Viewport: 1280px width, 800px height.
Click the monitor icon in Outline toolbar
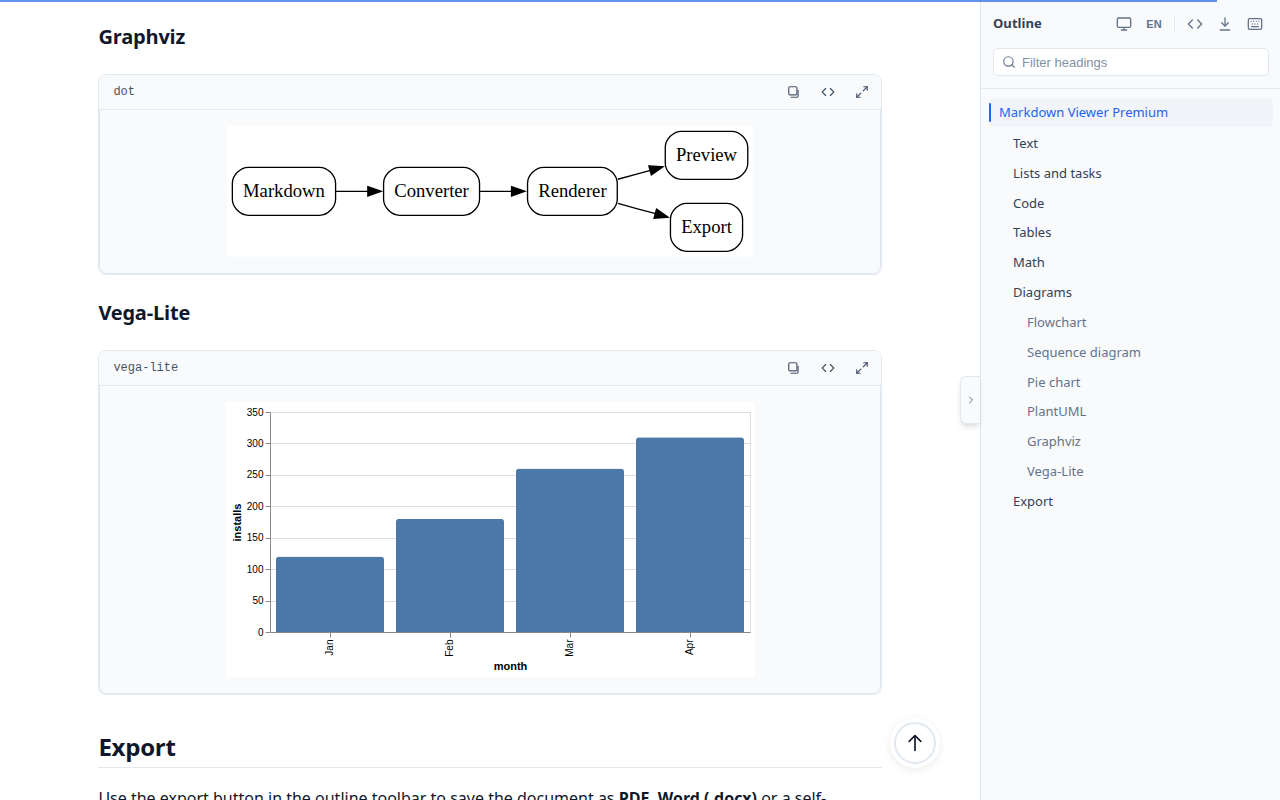point(1124,24)
